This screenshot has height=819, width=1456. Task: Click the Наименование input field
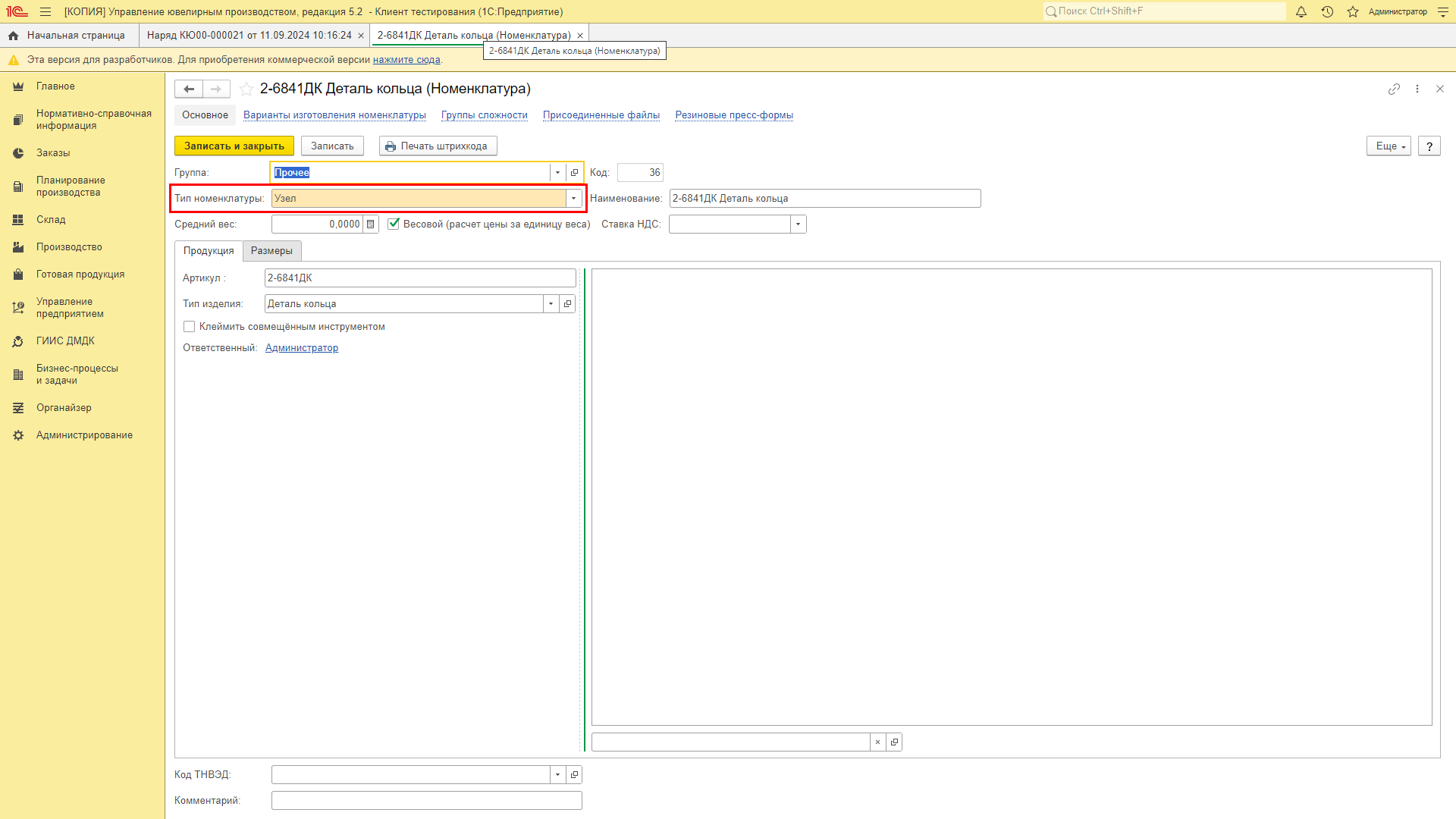825,199
